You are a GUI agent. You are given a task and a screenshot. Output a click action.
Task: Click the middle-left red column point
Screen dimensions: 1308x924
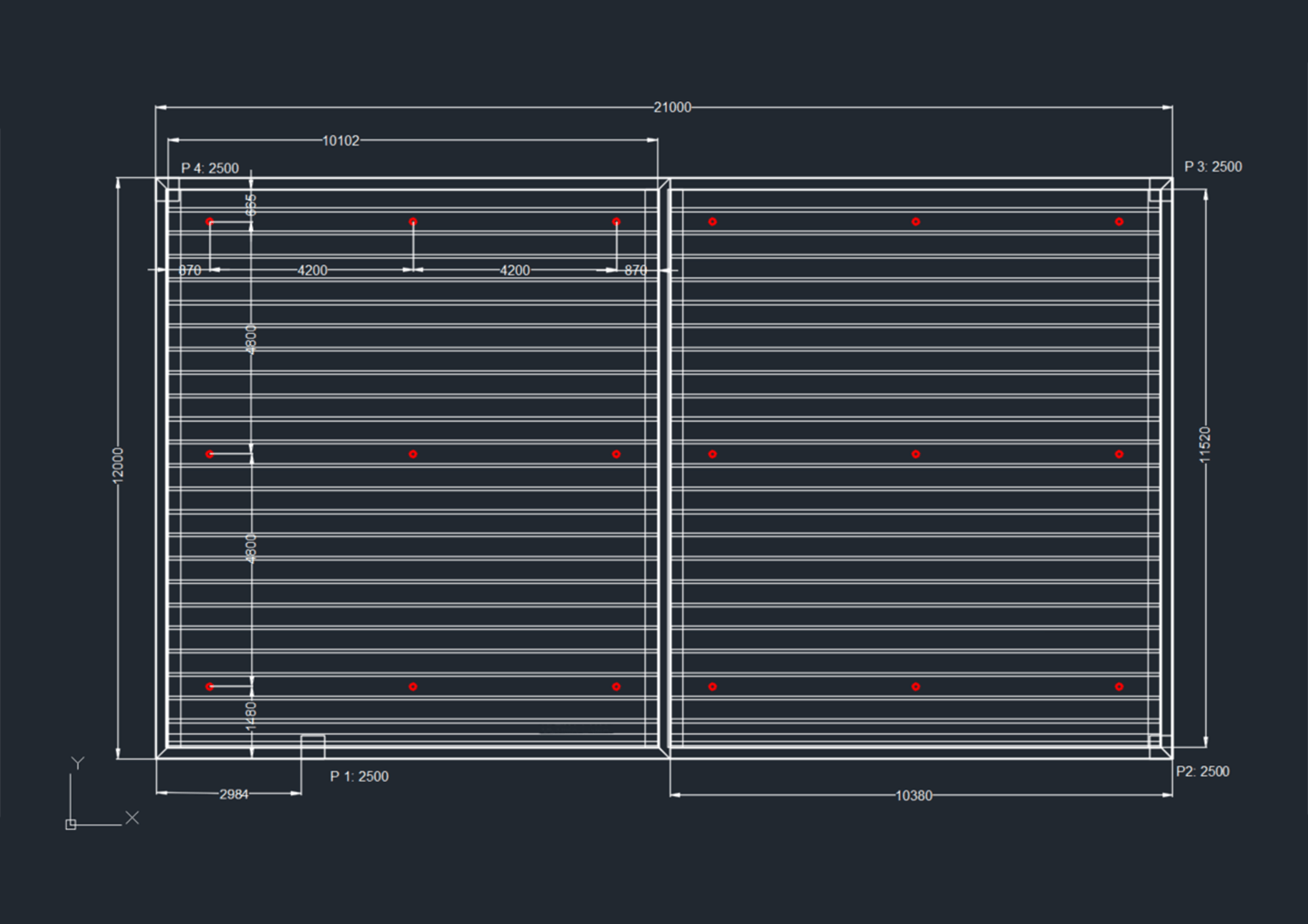(209, 453)
